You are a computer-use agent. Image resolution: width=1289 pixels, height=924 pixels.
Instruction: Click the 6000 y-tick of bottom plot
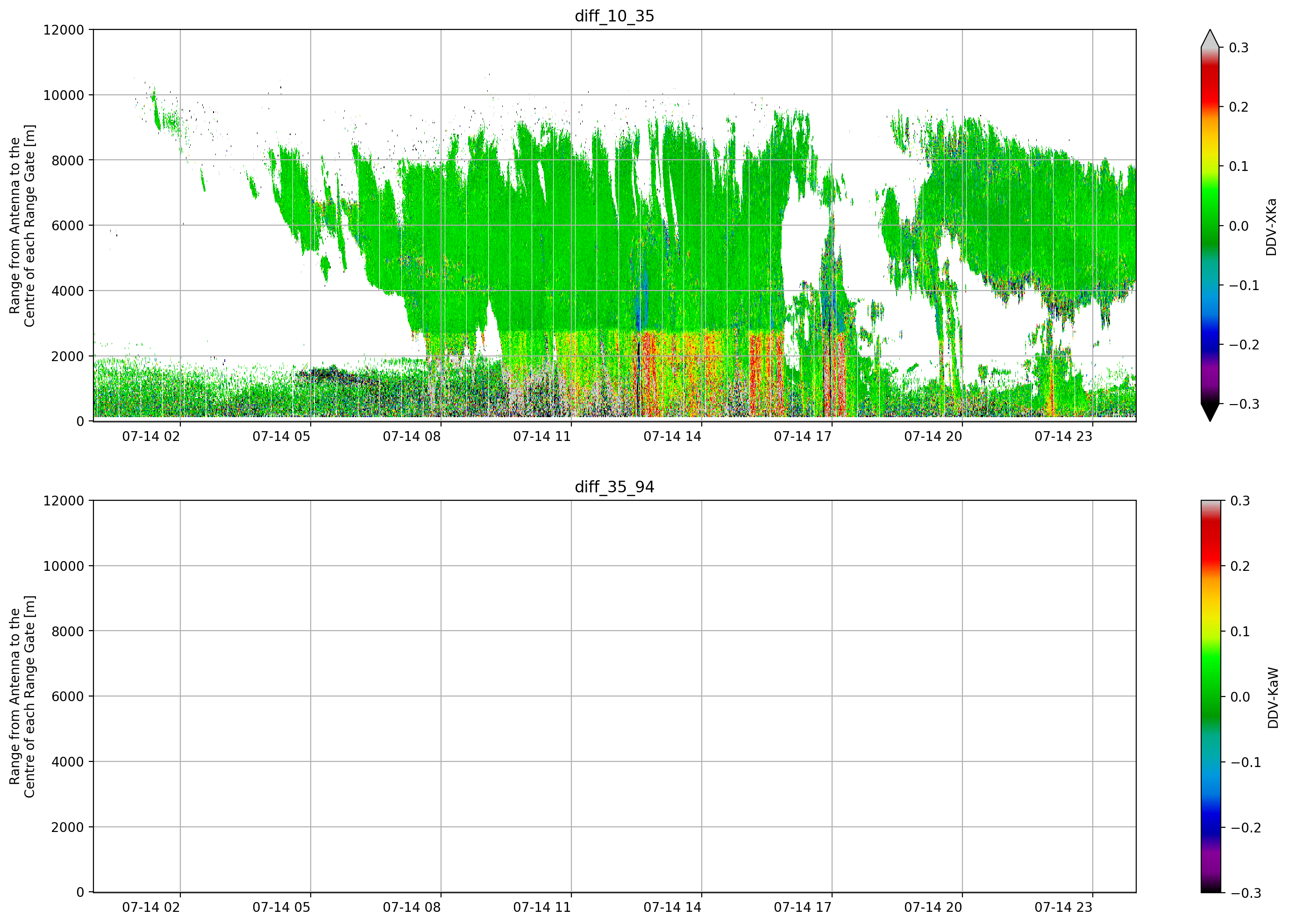[68, 697]
